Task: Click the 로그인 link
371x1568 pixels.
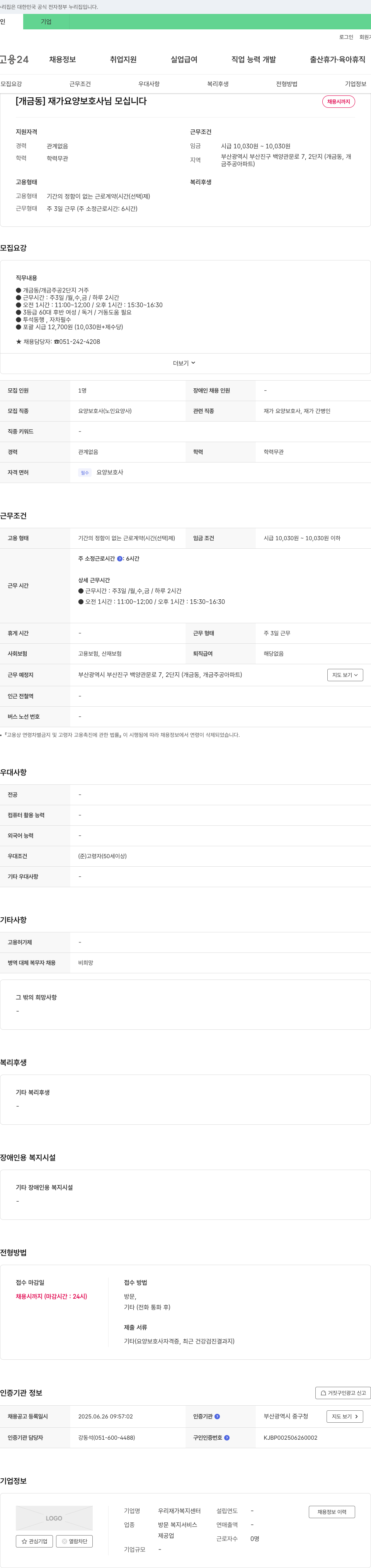Action: pos(346,37)
